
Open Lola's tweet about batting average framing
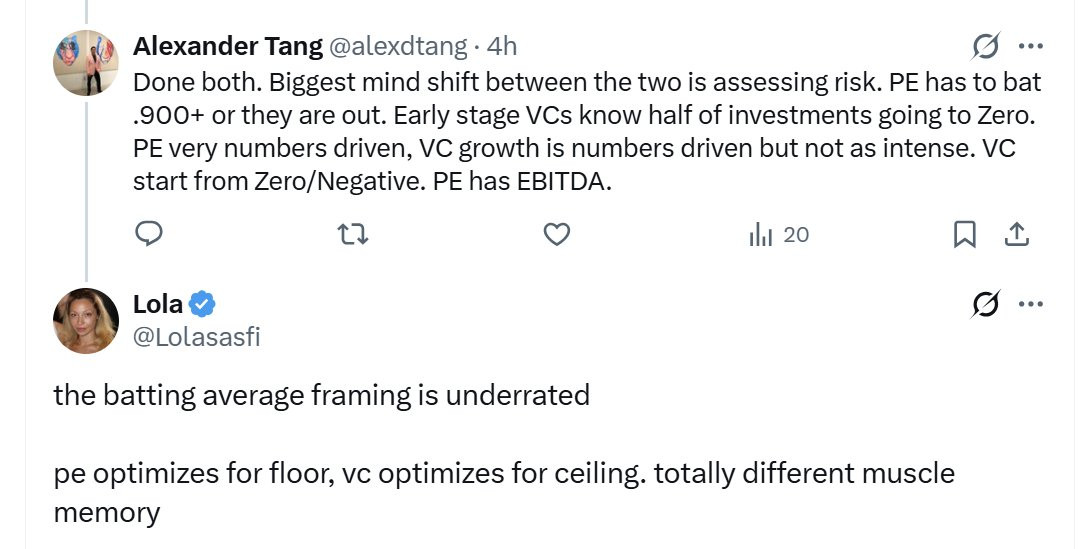coord(321,395)
